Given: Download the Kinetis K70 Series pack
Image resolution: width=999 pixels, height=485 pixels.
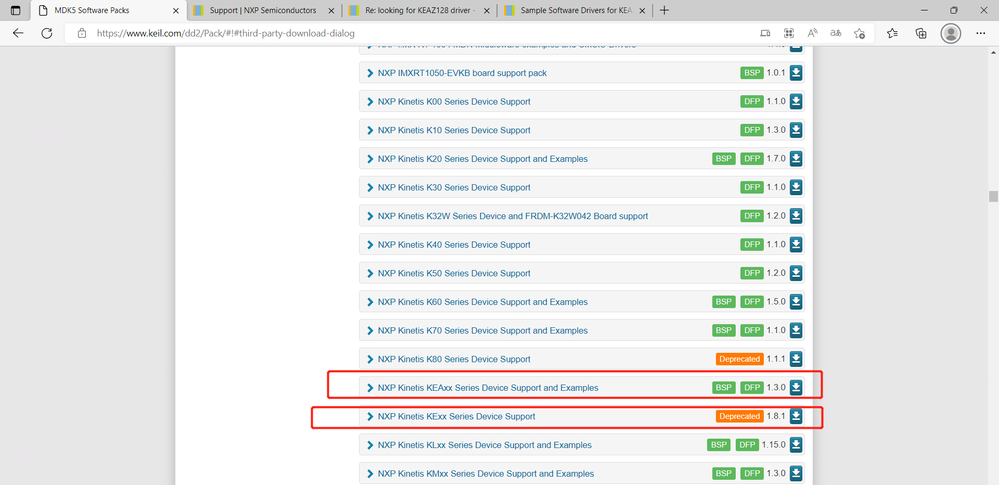Looking at the screenshot, I should coord(796,330).
